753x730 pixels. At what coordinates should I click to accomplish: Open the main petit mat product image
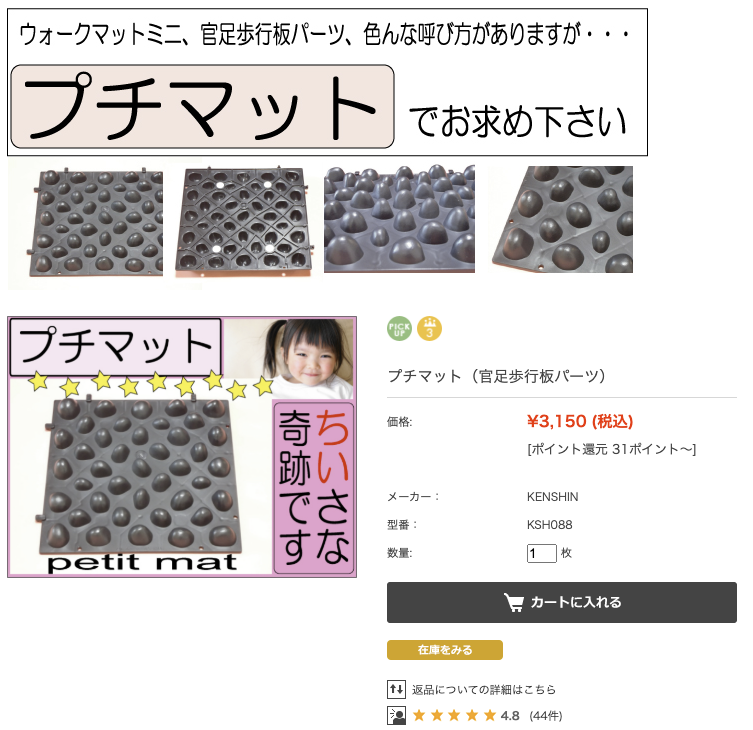(182, 447)
